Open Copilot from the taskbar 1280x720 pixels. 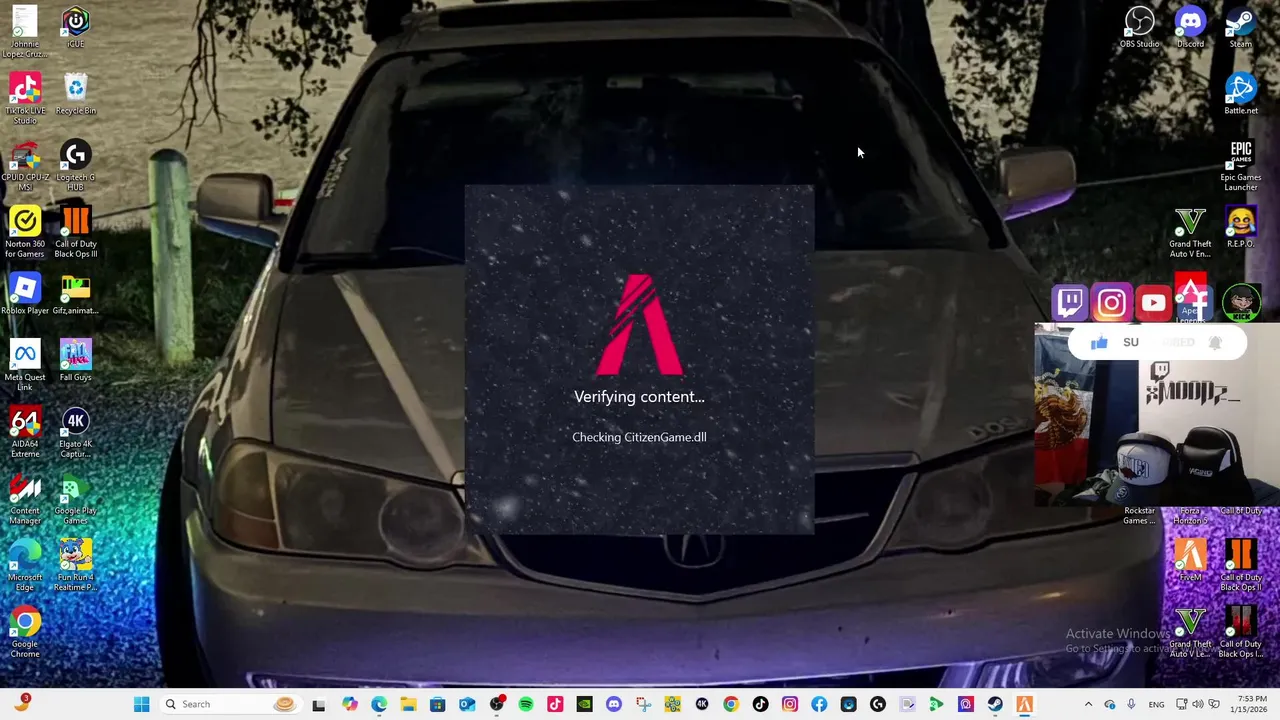click(349, 704)
